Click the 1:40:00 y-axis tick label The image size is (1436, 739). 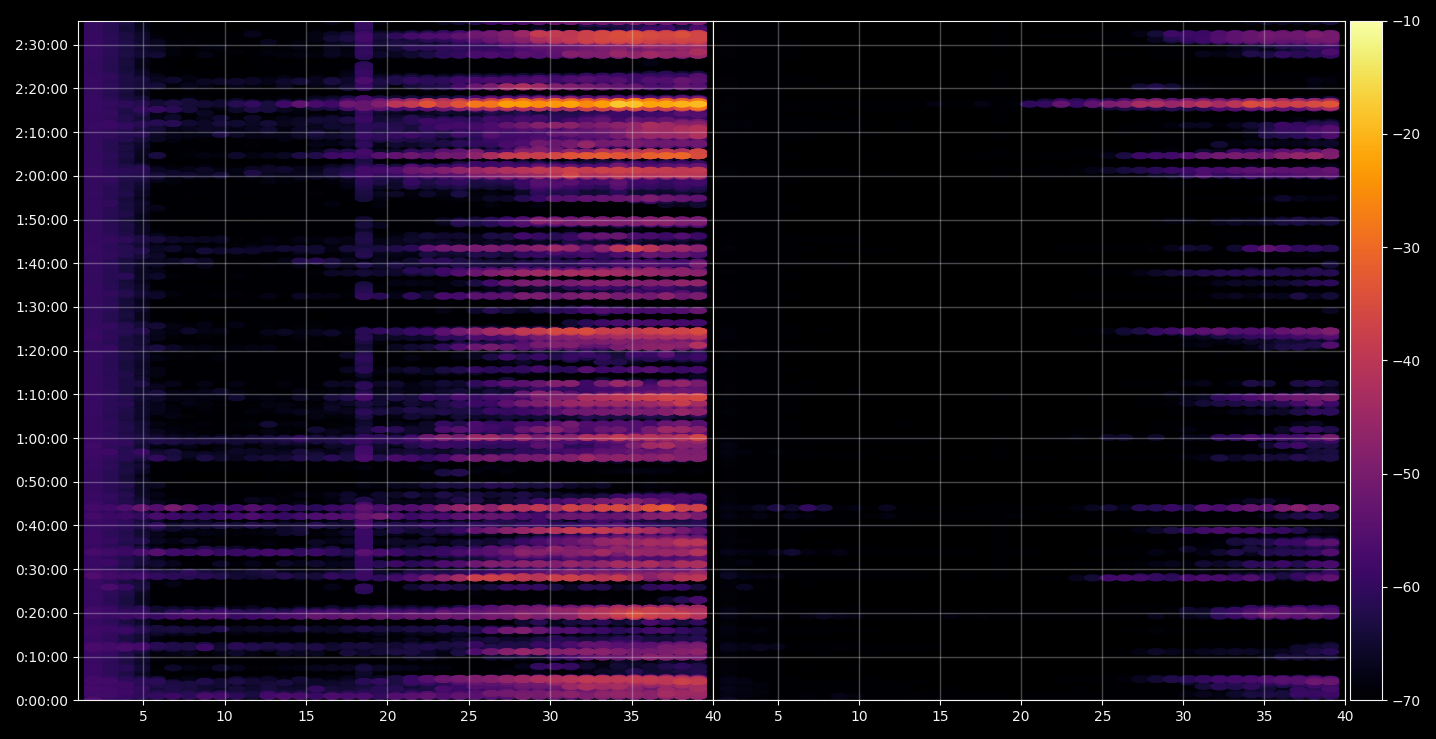coord(42,264)
